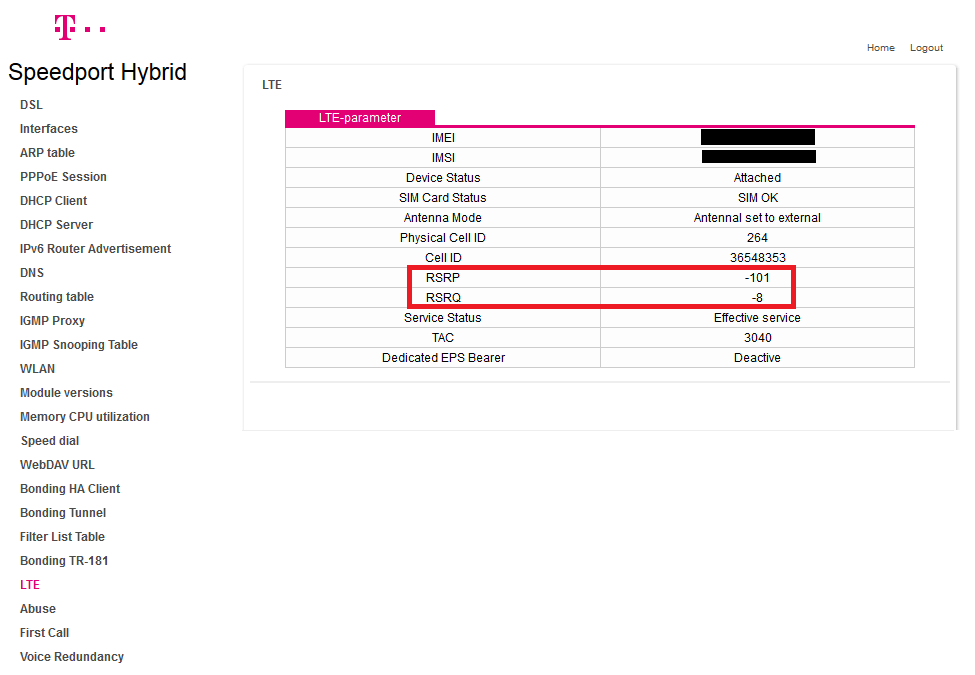Go to PPPoE Session
This screenshot has width=975, height=675.
point(63,177)
